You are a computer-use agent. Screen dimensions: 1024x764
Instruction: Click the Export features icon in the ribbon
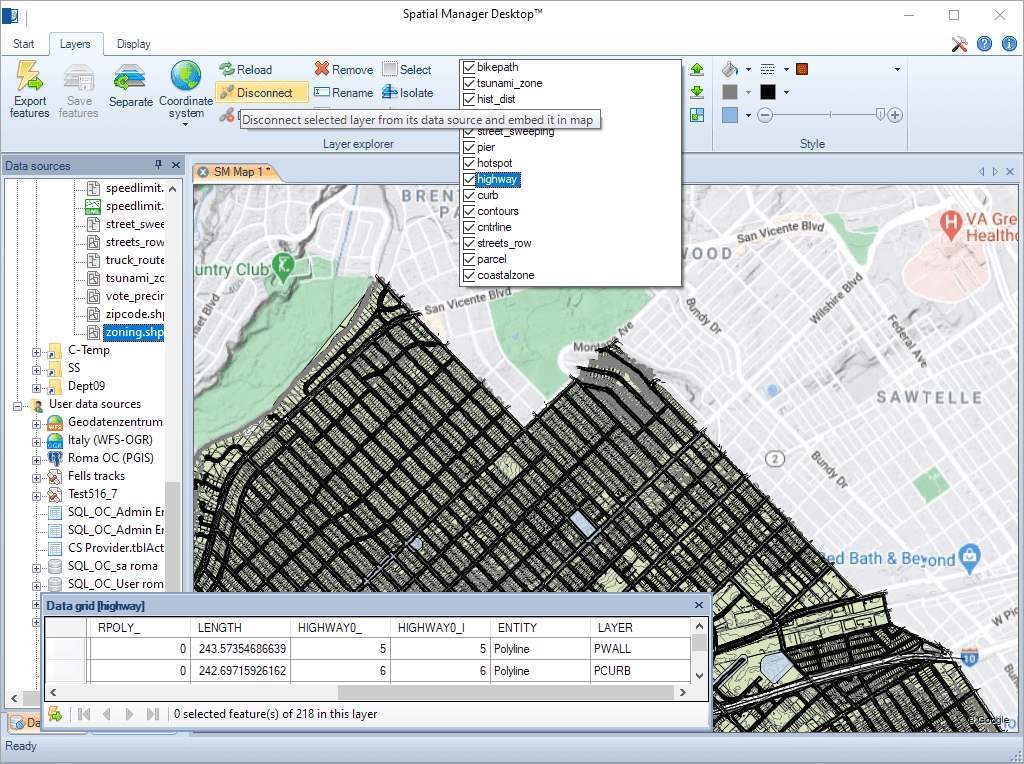point(29,76)
